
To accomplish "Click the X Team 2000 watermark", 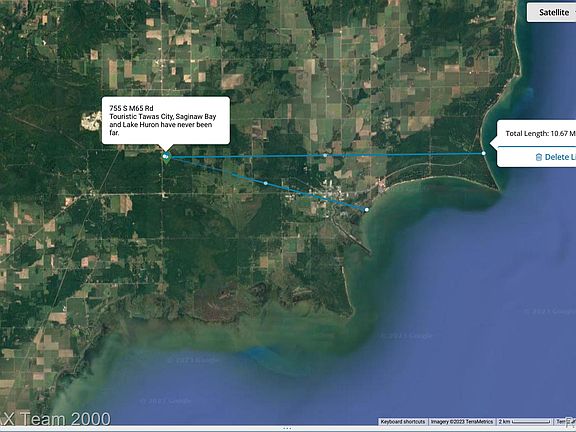I will coord(56,419).
